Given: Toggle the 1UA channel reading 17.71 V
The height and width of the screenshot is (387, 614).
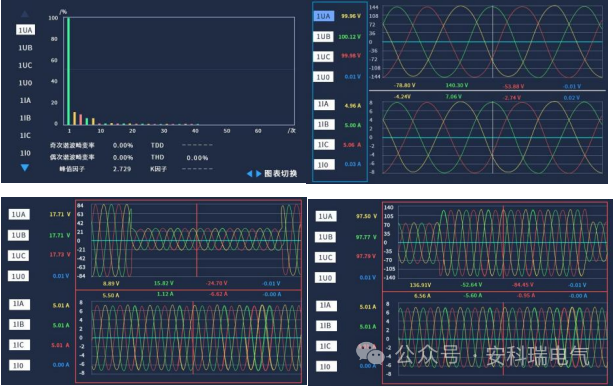Looking at the screenshot, I should 18,215.
